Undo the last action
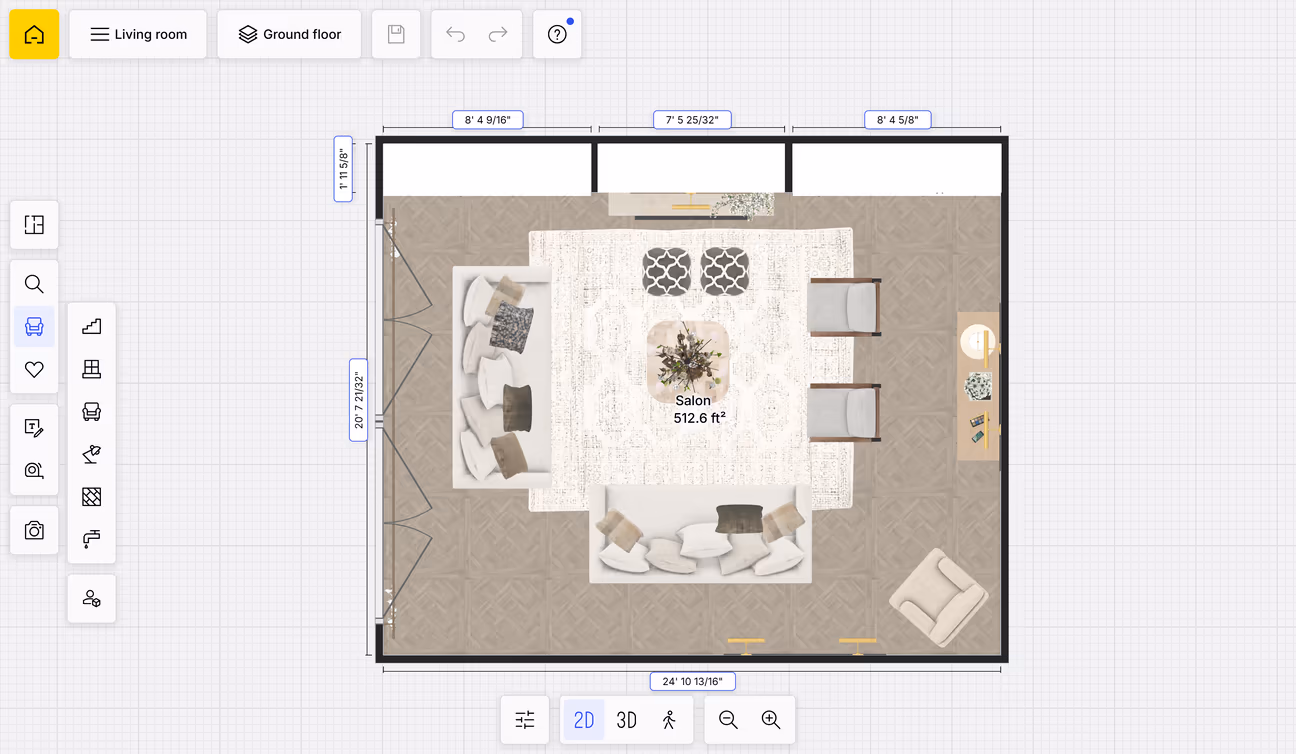 pos(456,35)
